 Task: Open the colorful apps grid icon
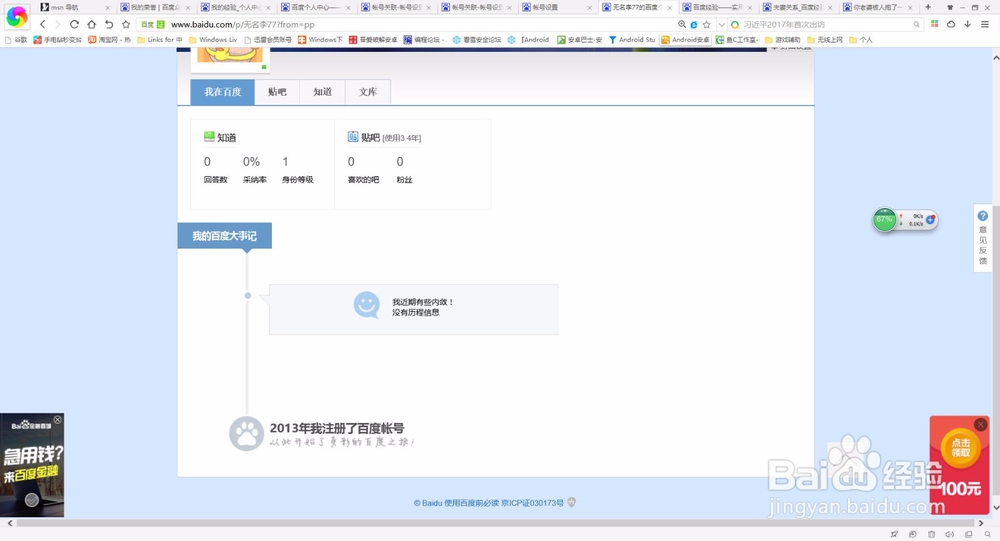[x=934, y=24]
